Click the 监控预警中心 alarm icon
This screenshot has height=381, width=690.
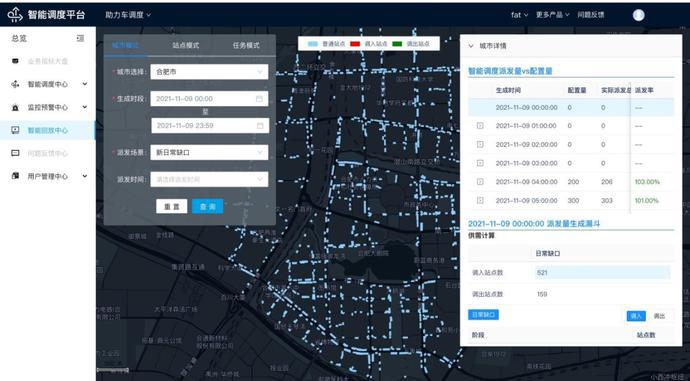point(15,107)
